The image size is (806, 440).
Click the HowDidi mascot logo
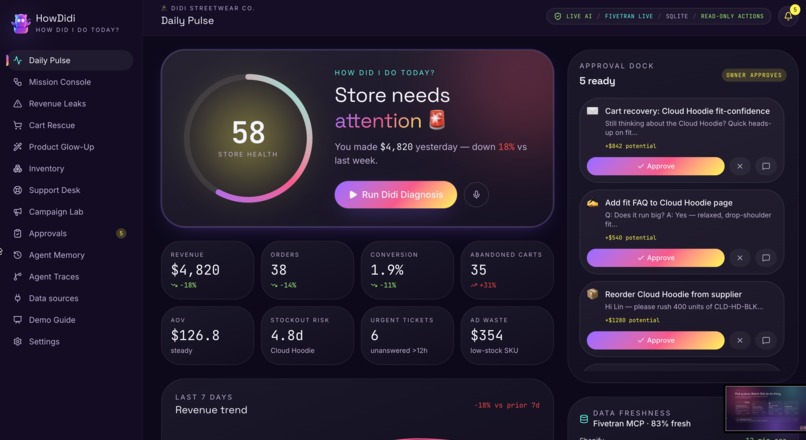[21, 23]
